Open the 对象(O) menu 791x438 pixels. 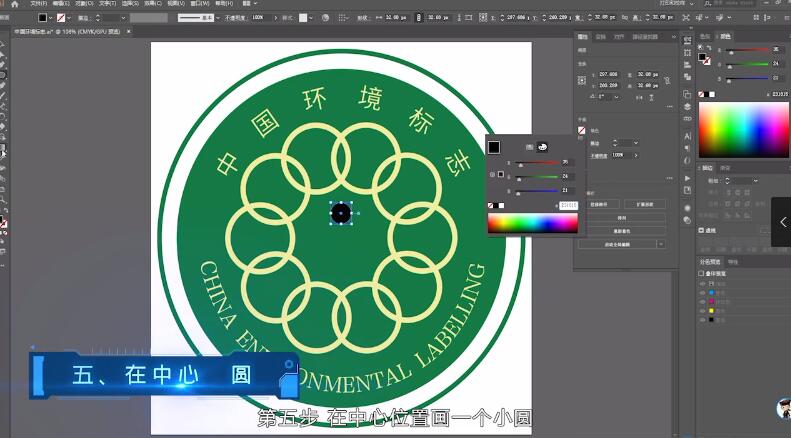pos(84,4)
